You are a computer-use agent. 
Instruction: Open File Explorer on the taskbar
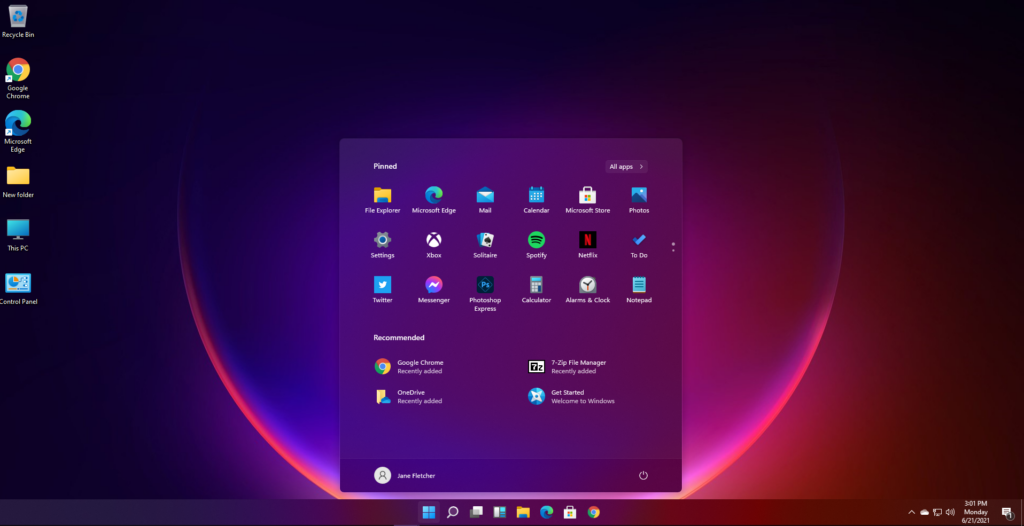point(523,512)
